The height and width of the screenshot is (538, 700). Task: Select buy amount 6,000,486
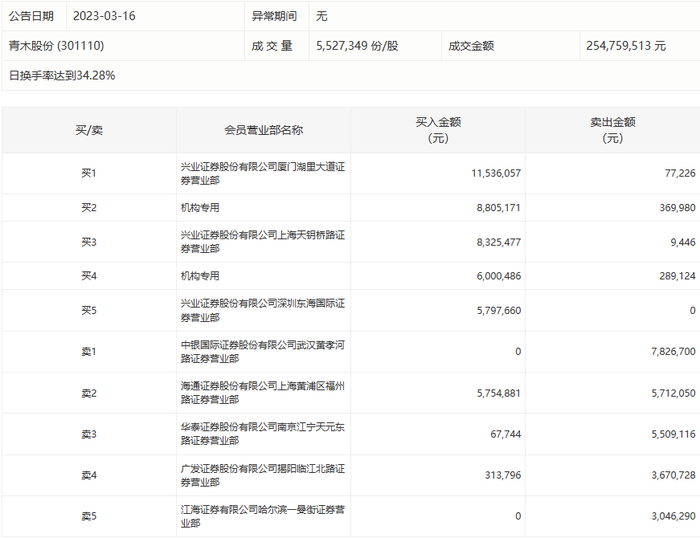coord(499,276)
